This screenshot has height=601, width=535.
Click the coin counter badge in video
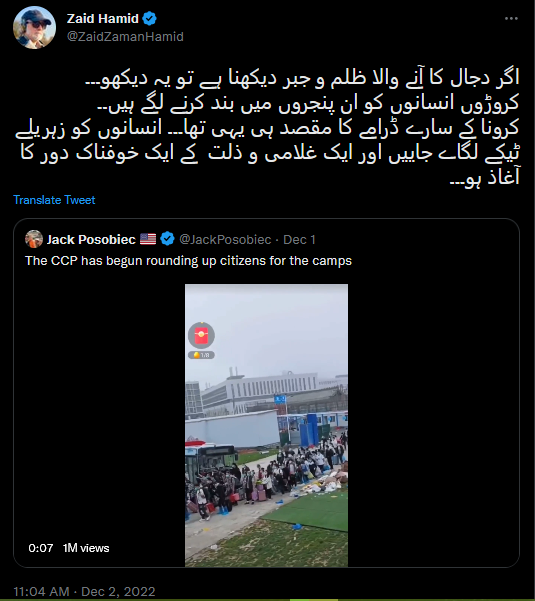point(201,355)
